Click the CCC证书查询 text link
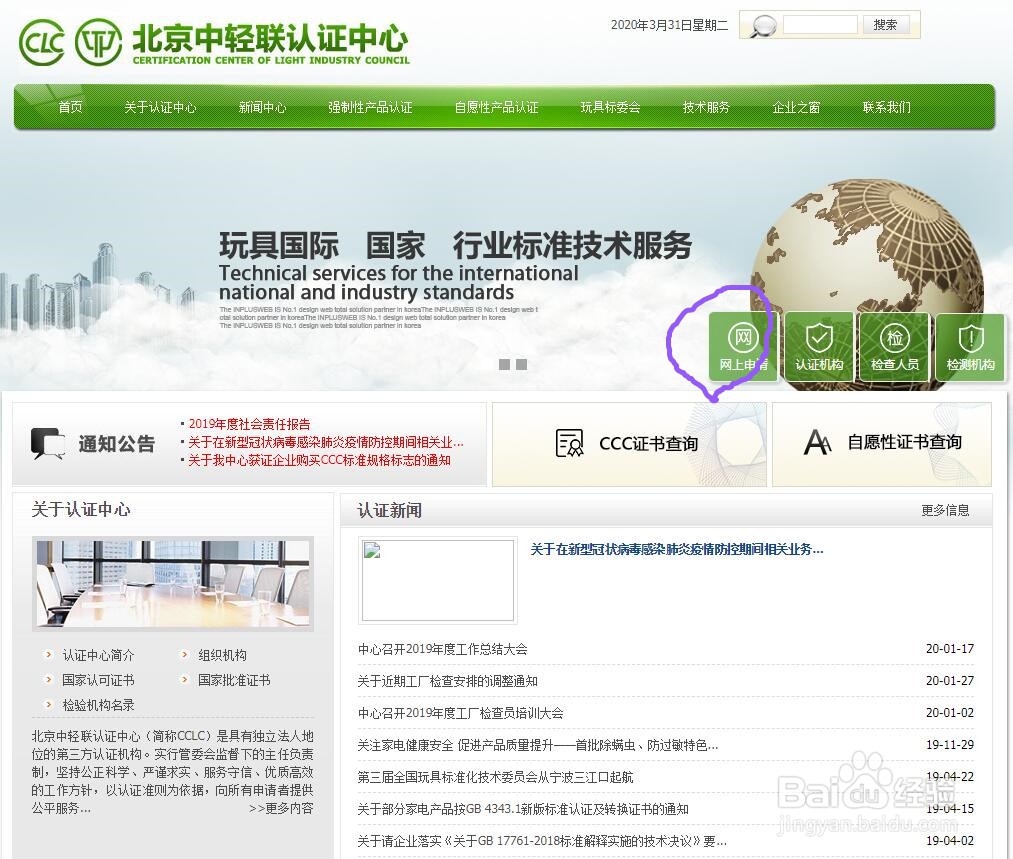1013x859 pixels. 649,444
